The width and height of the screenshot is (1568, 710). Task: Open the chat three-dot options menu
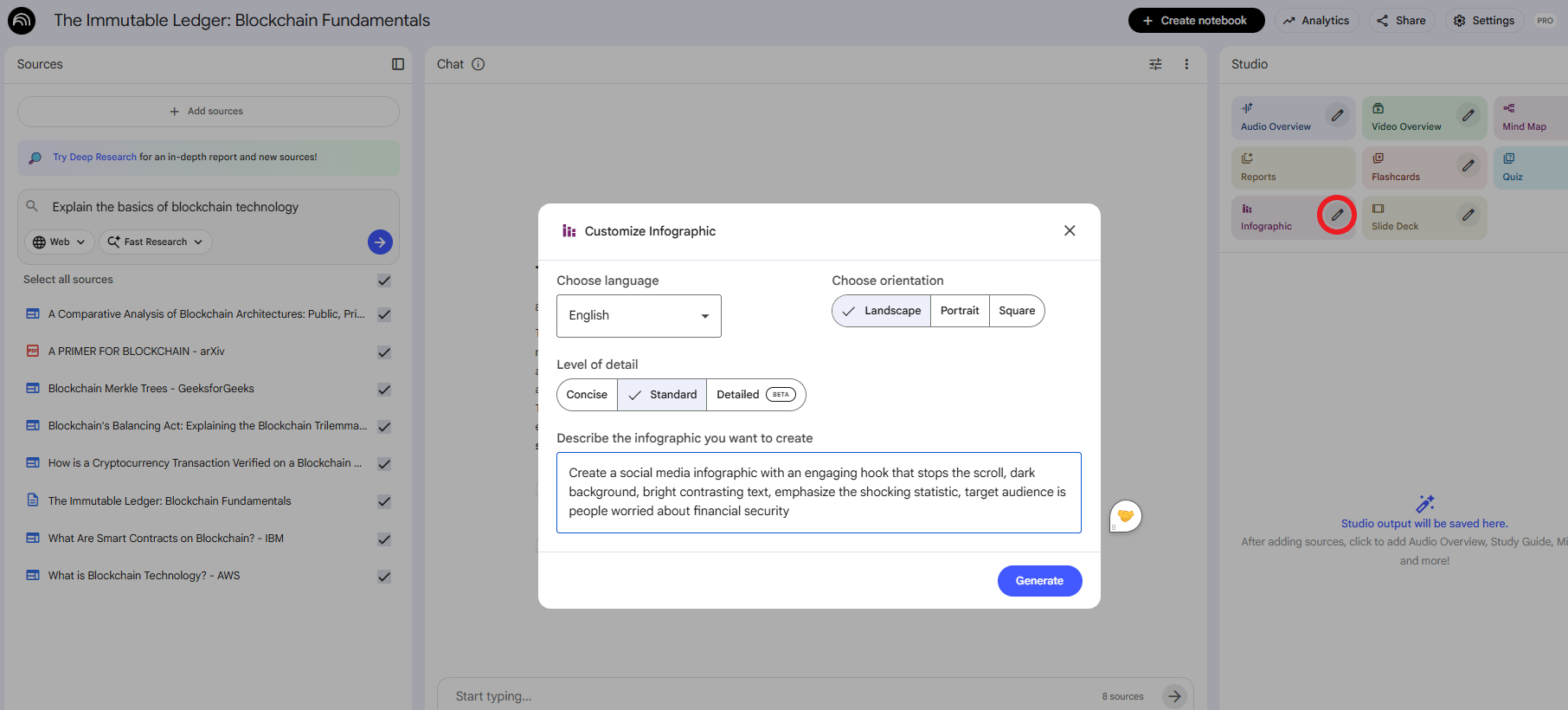1186,64
